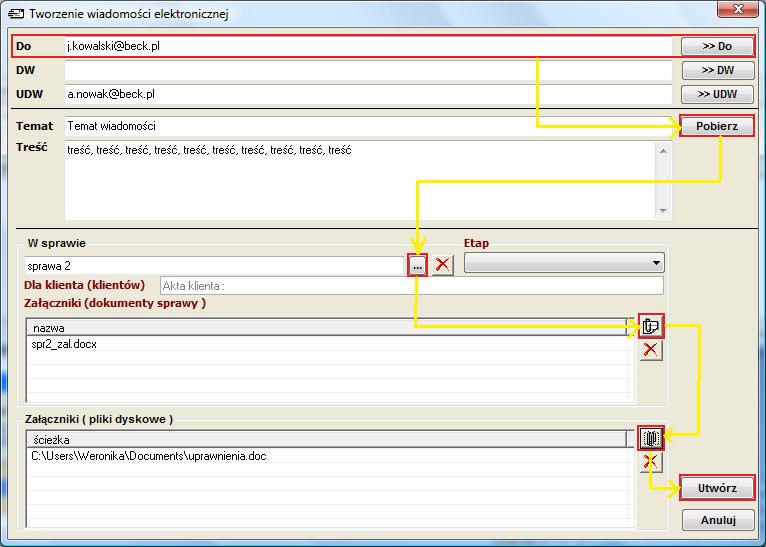Close the message creation window
Viewport: 766px width, 547px height.
tap(738, 9)
